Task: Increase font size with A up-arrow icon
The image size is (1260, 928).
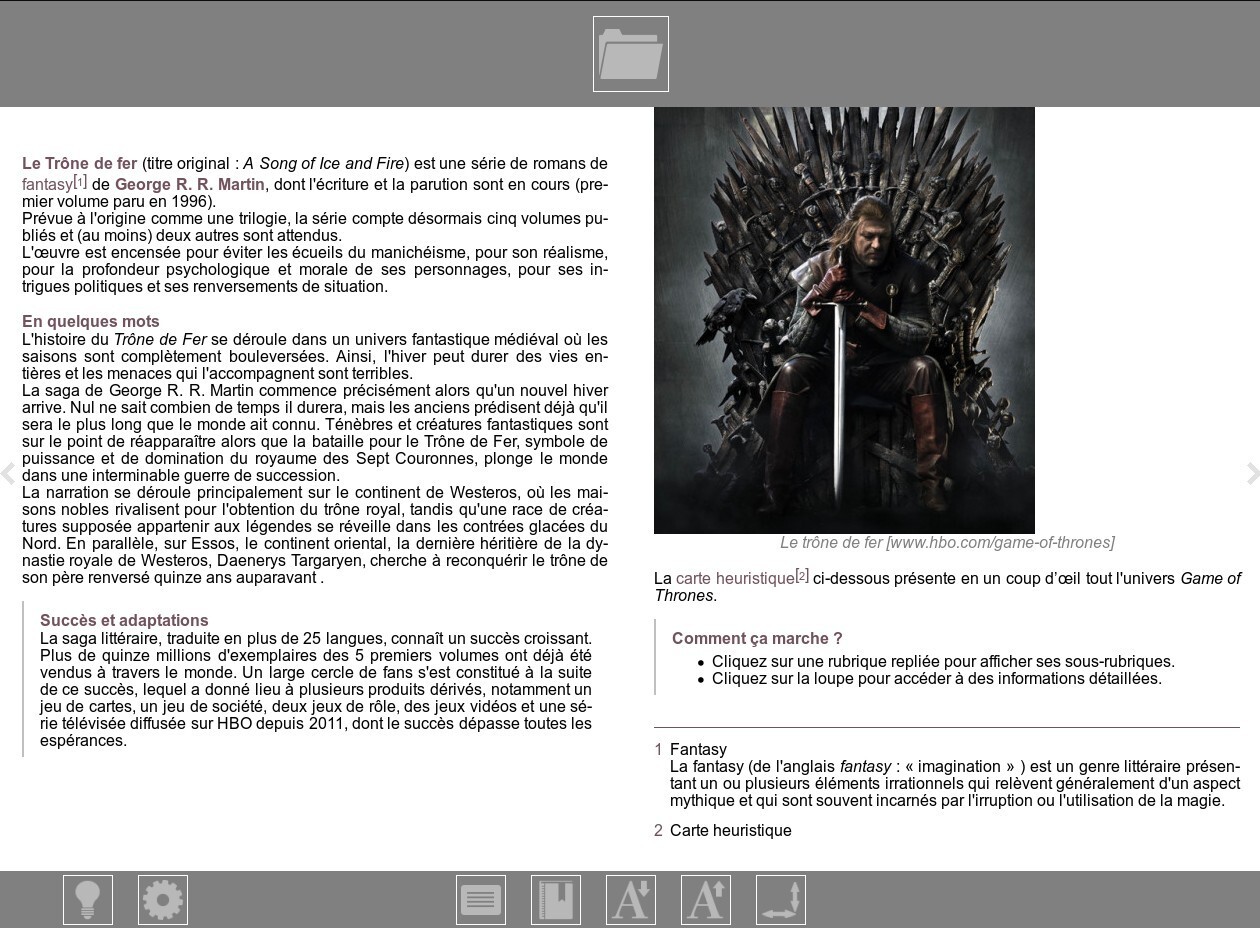Action: [706, 900]
